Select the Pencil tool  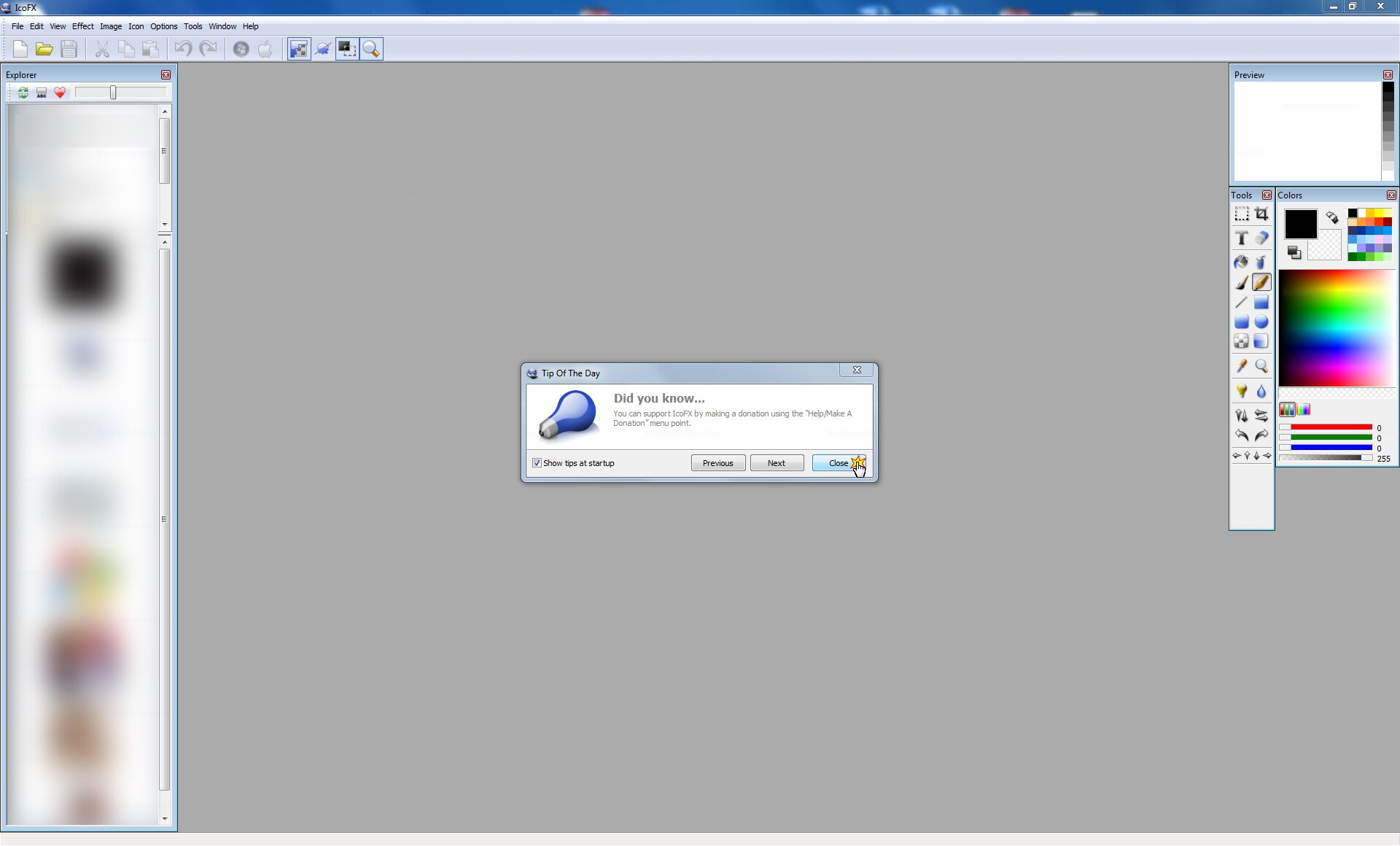click(x=1261, y=282)
